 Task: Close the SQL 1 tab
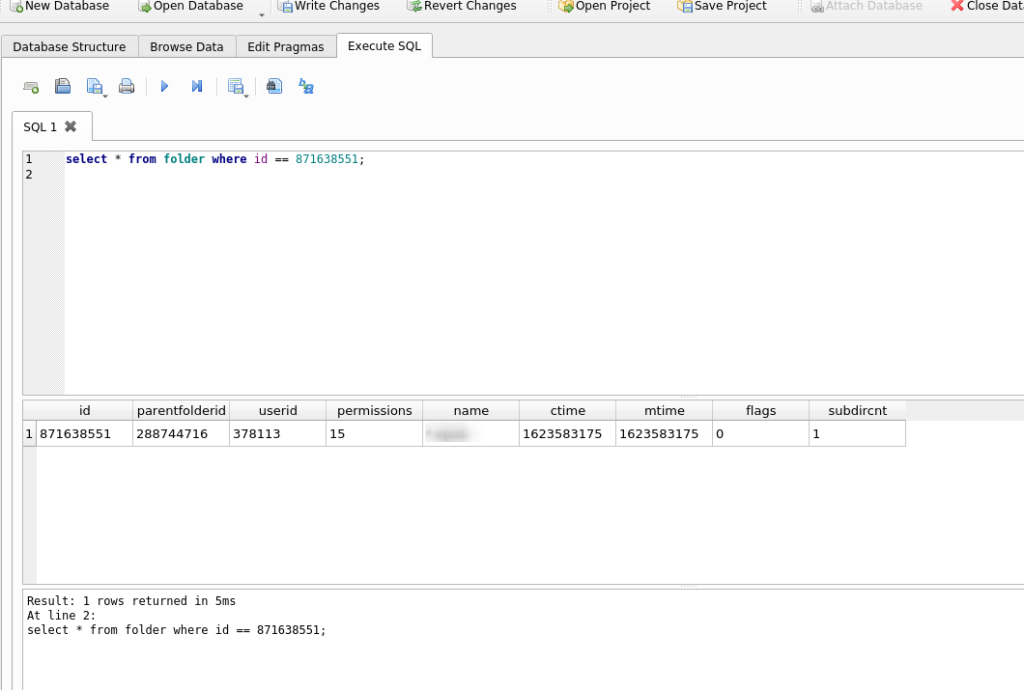tap(68, 127)
